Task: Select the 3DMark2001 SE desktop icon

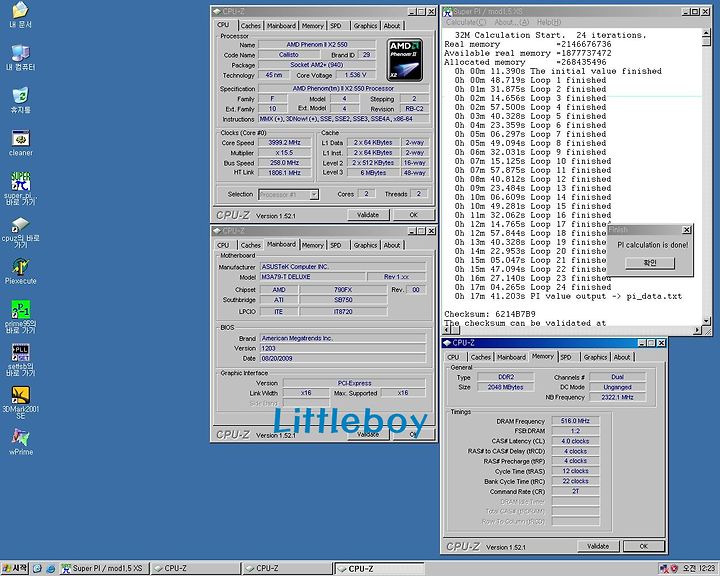Action: (21, 402)
